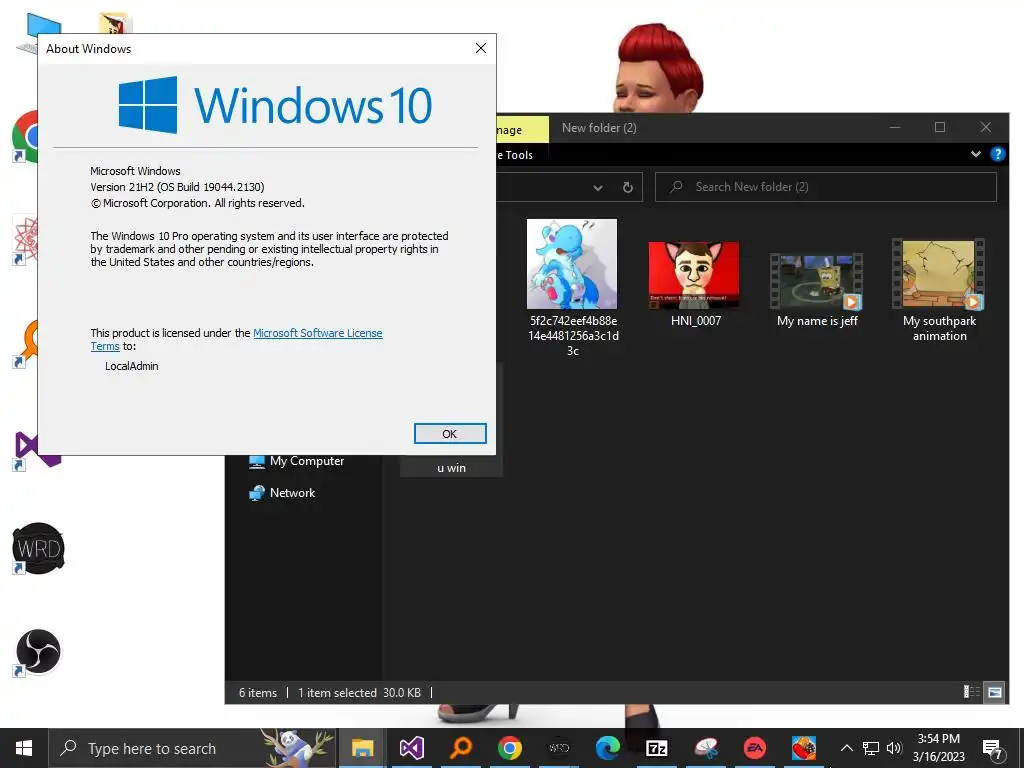Click the yellow Manage contextual tab
The width and height of the screenshot is (1024, 768).
pos(522,129)
